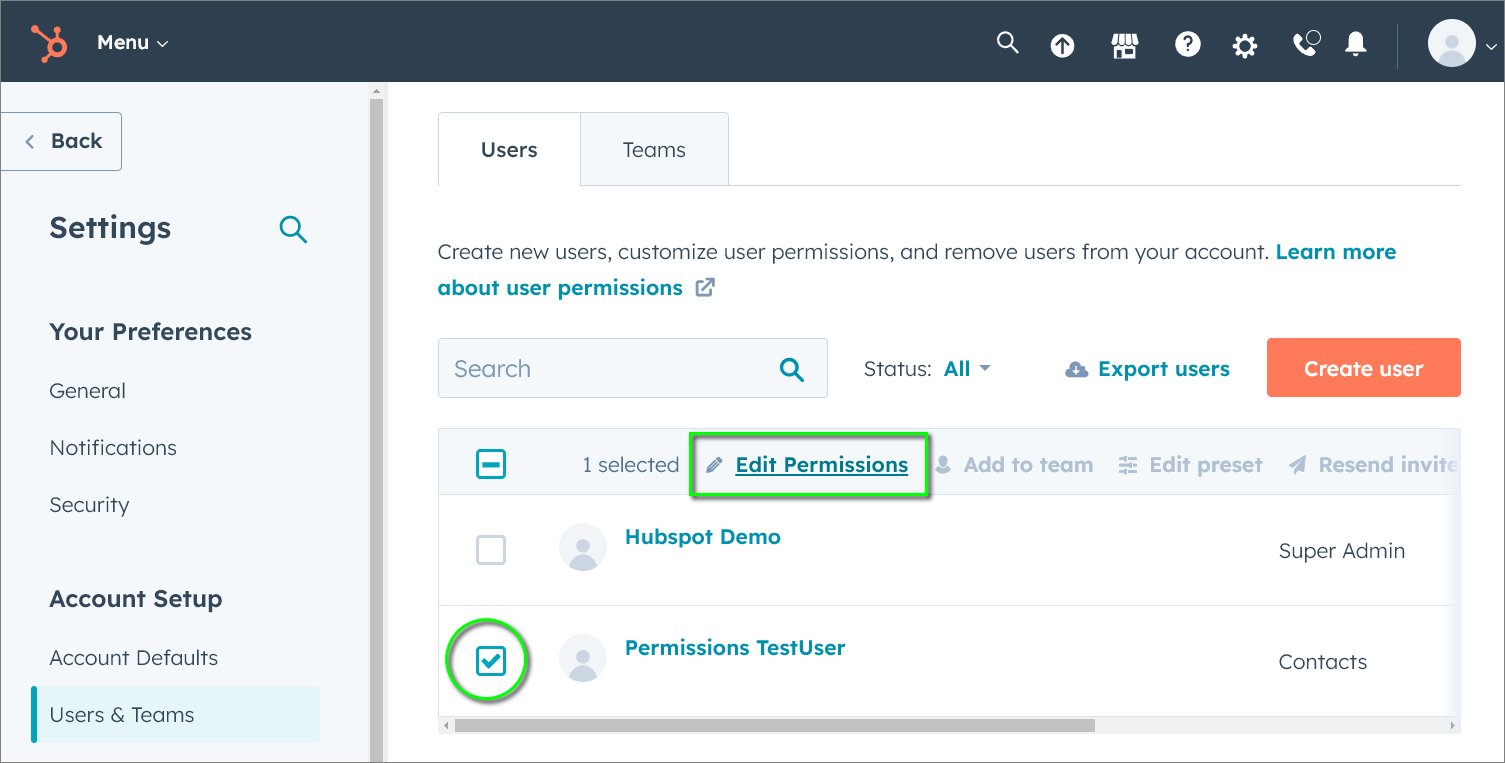
Task: Click the upgrade arrow icon
Action: [x=1062, y=45]
